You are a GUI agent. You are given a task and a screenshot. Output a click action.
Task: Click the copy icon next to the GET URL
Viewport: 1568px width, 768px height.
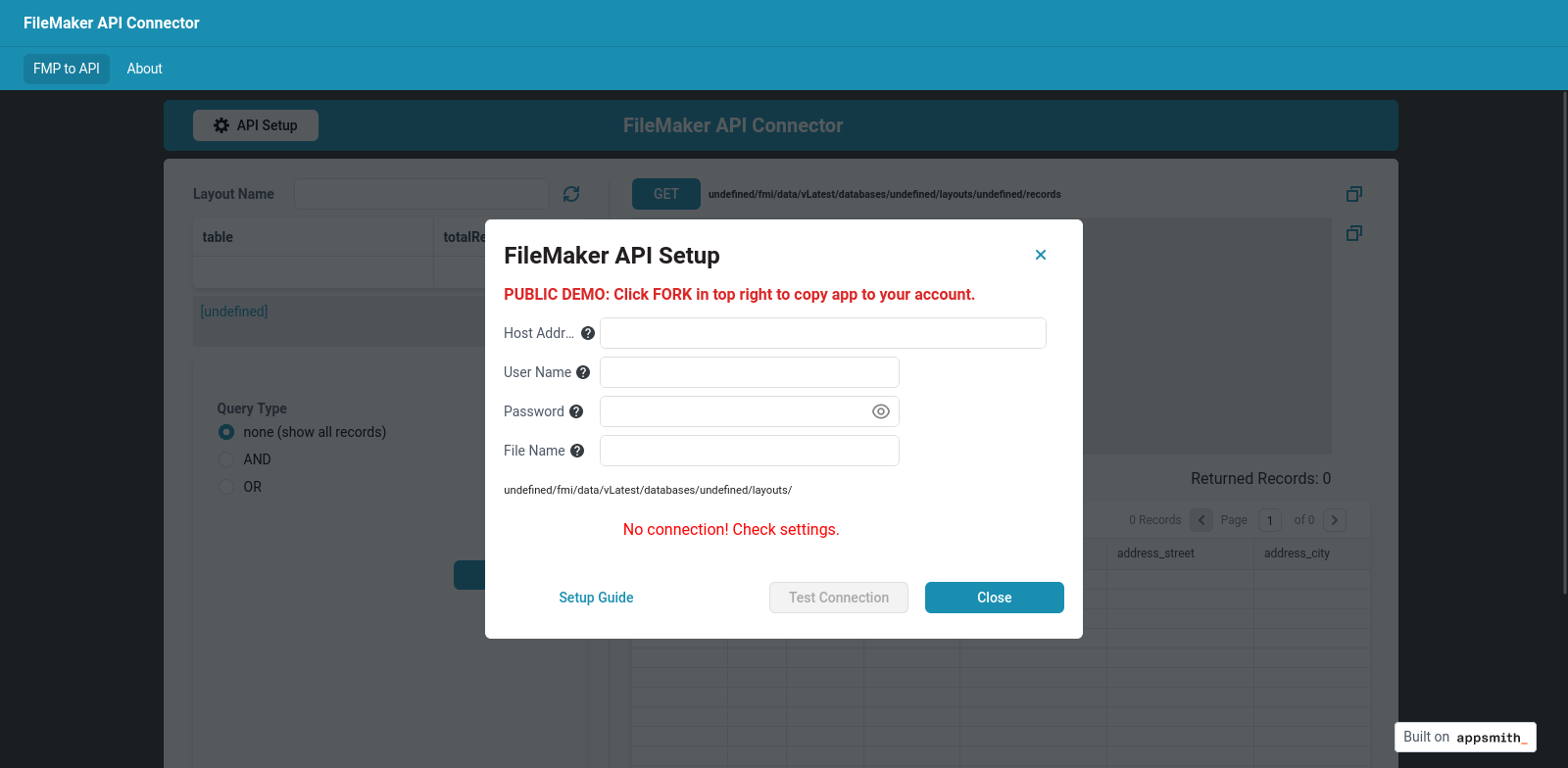point(1354,194)
